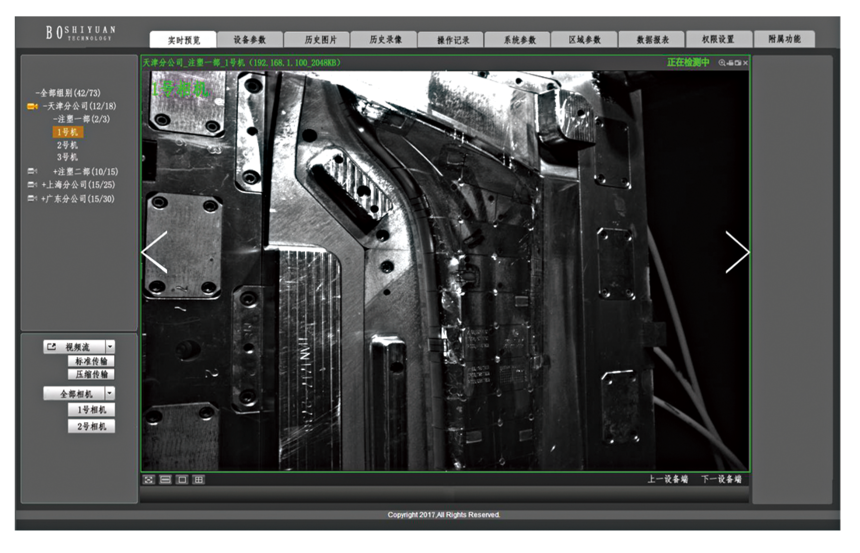Click 下一设备端 link
This screenshot has width=860, height=553.
coord(721,479)
